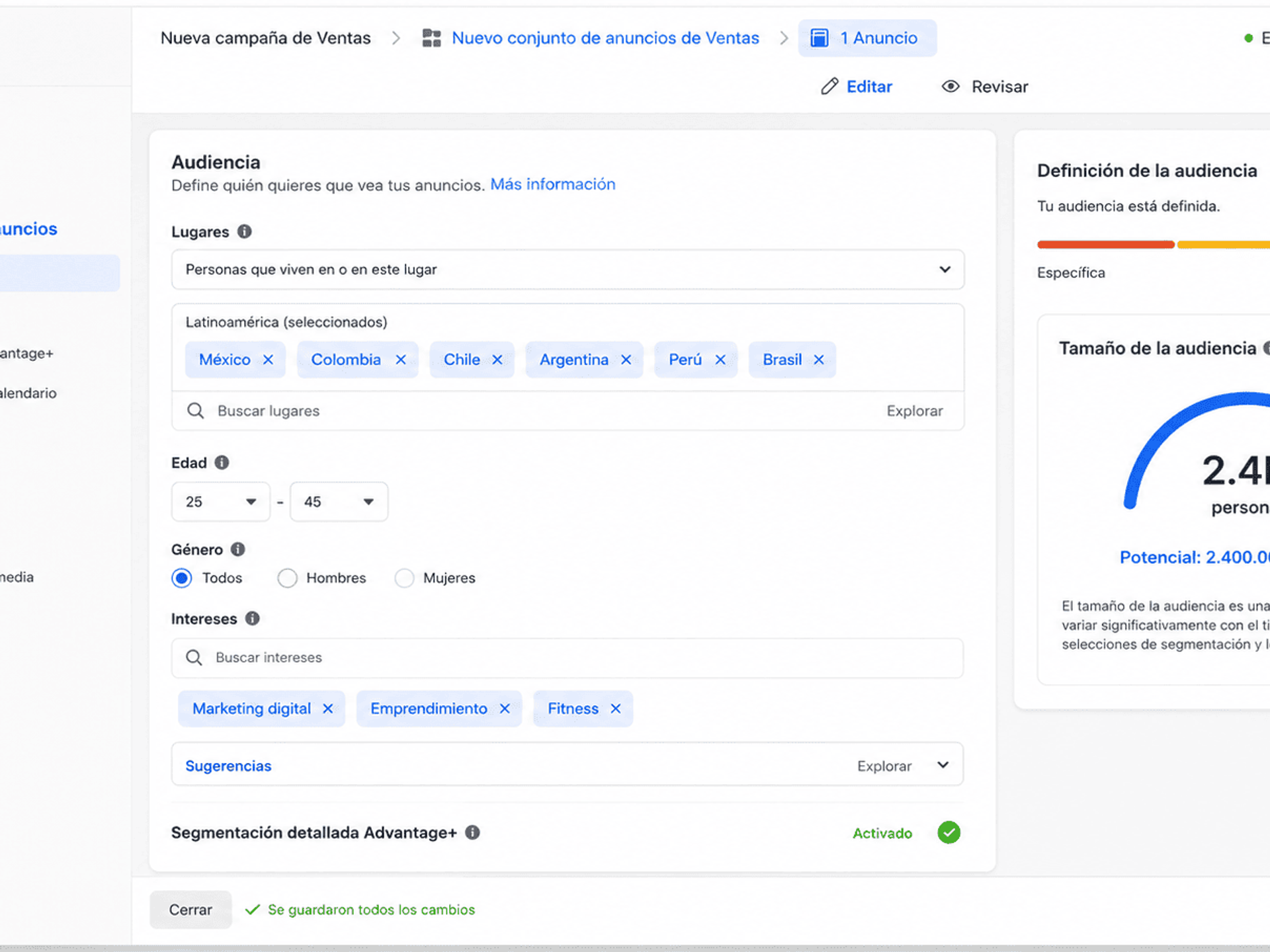Open Edad info tooltip icon
This screenshot has width=1270, height=952.
click(x=222, y=463)
